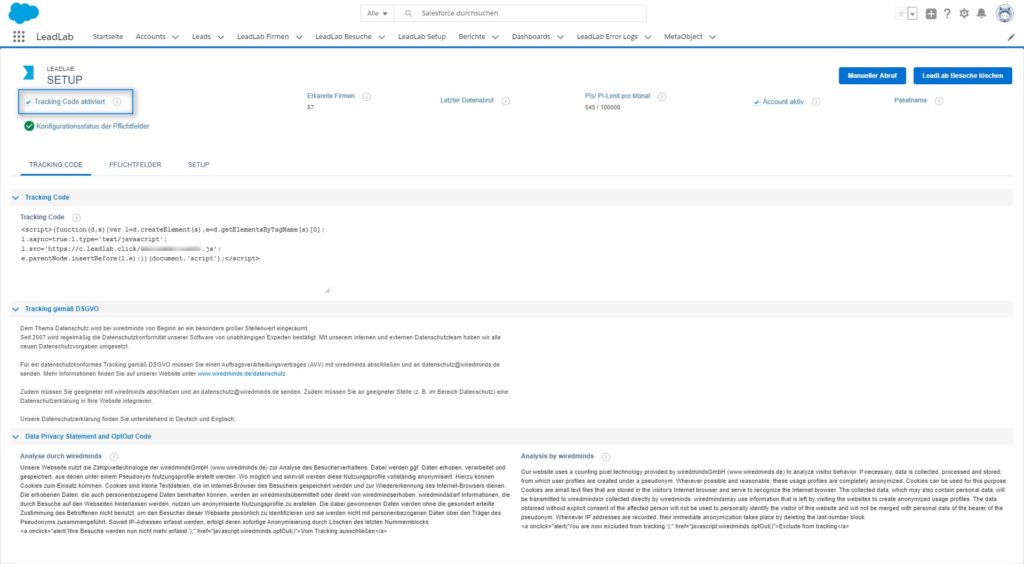Screen dimensions: 1024x564
Task: Show info for PIs/PI-Limit pro Monat
Action: [662, 97]
